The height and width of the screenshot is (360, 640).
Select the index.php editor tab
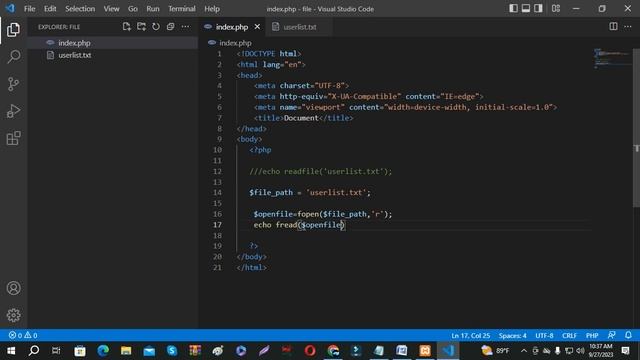click(231, 27)
